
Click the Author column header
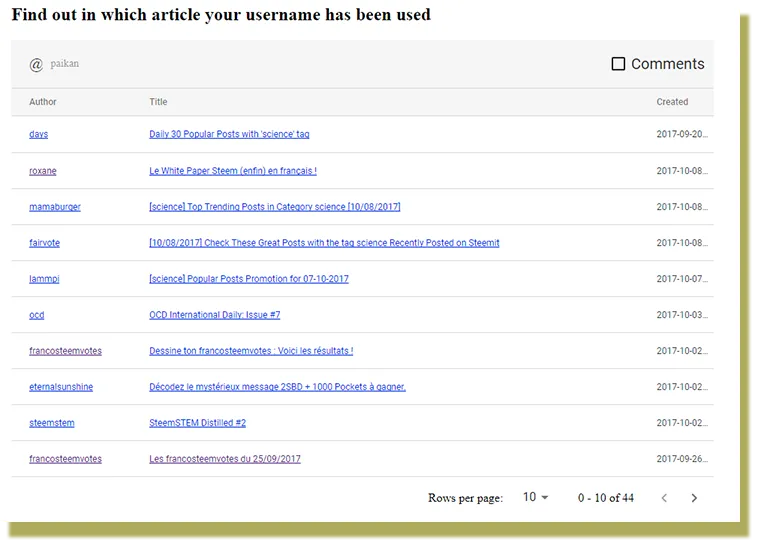coord(43,102)
